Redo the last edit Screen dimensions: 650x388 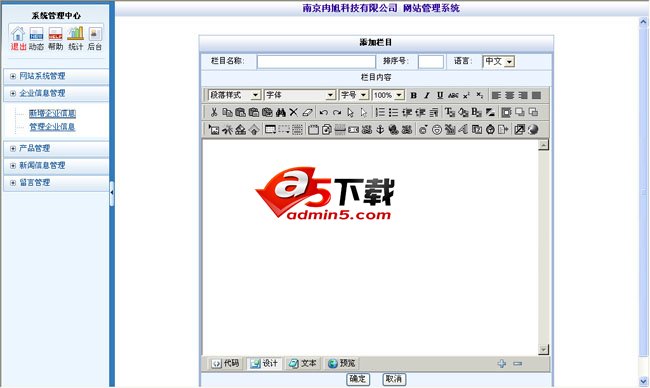(337, 112)
